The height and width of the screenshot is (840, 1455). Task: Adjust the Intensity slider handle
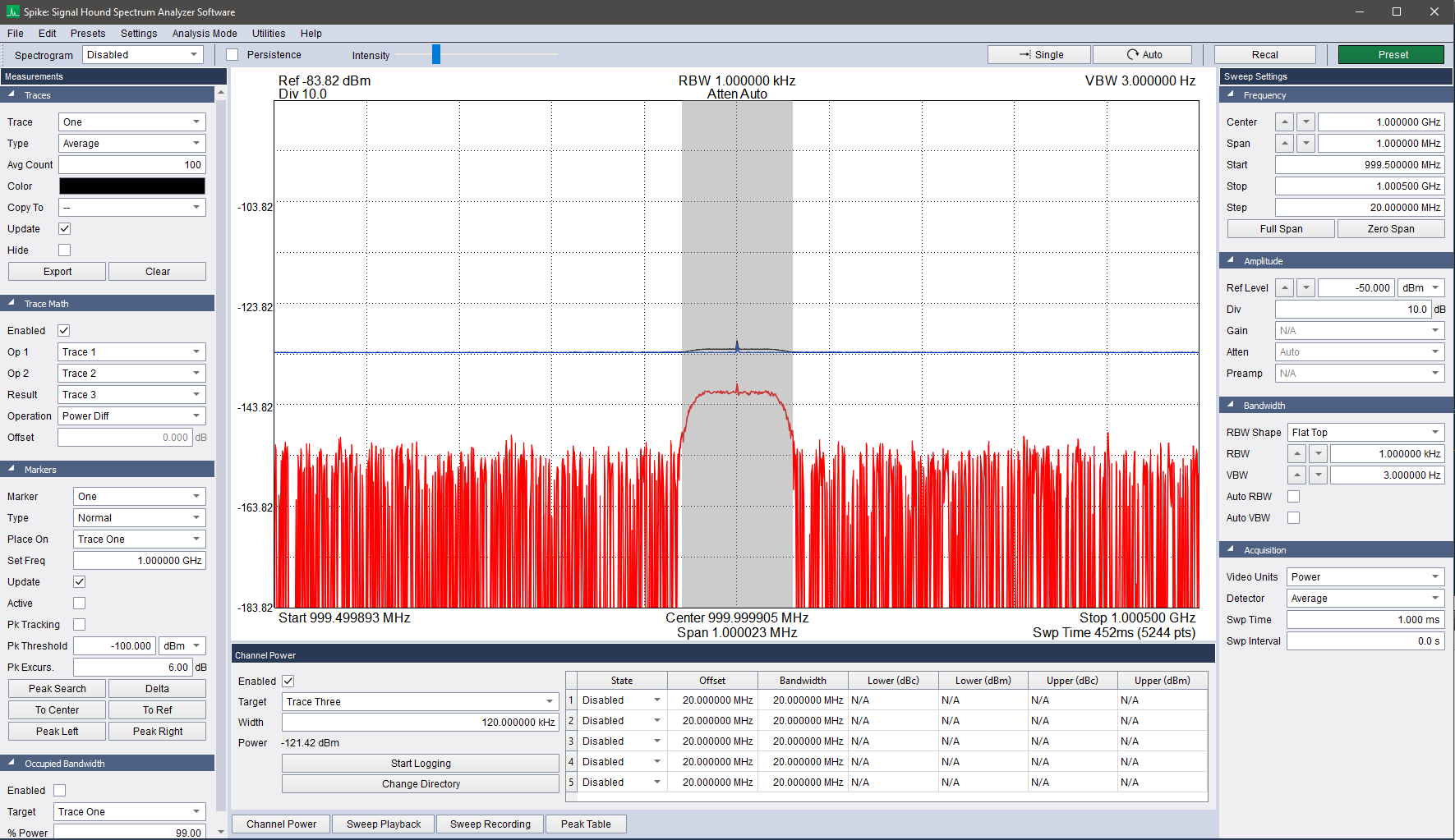436,55
